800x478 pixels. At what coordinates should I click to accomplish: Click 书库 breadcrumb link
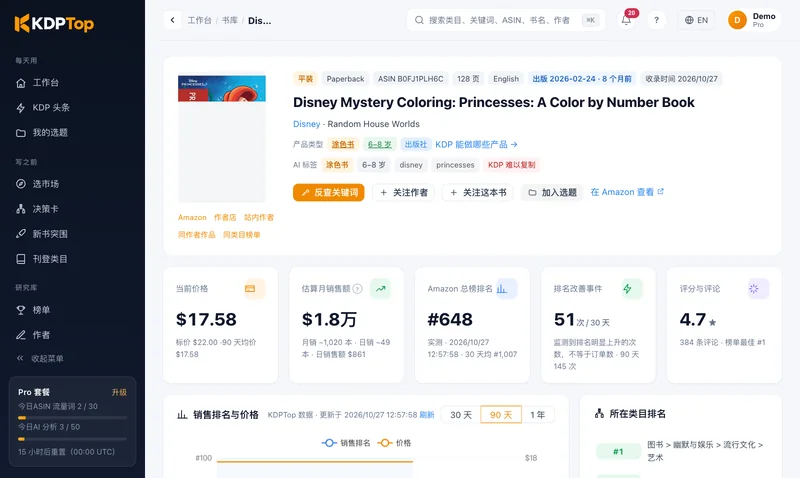230,20
